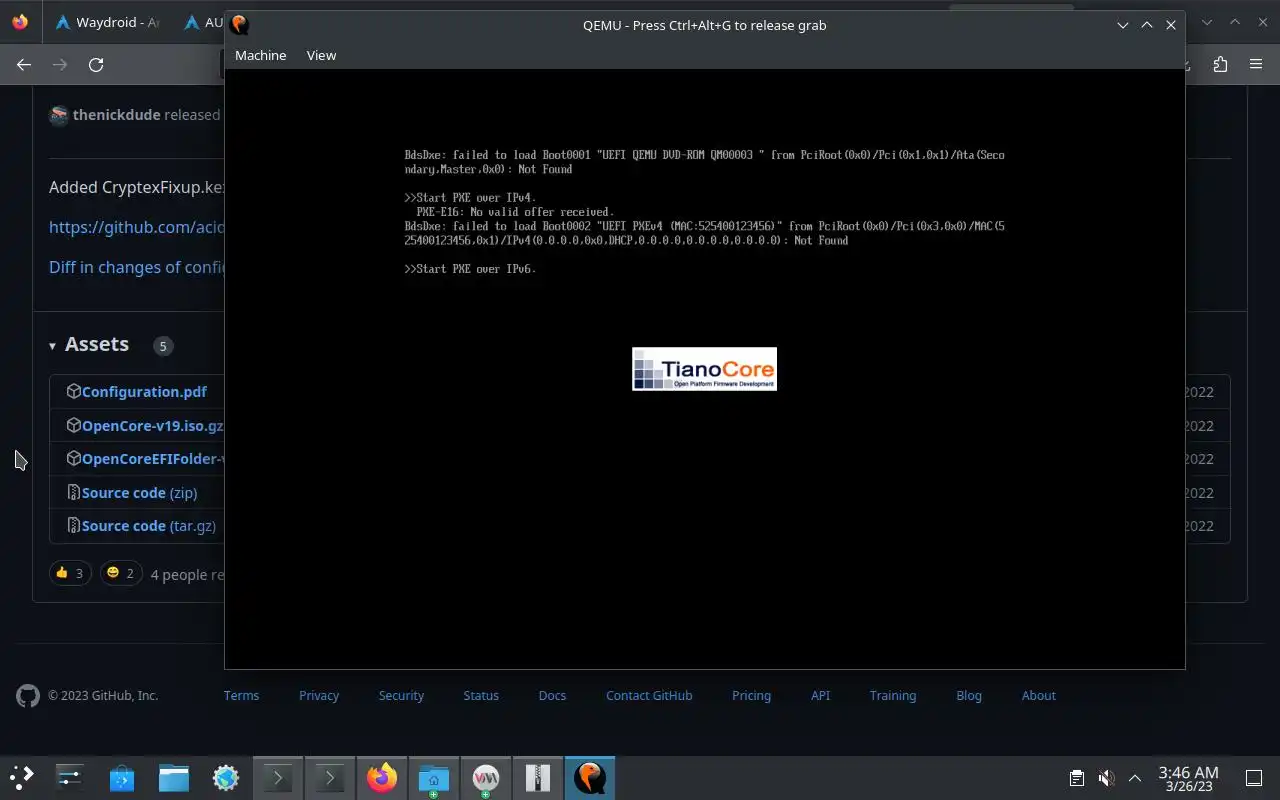Launch the Discover store from the taskbar
The width and height of the screenshot is (1280, 800).
tap(122, 777)
